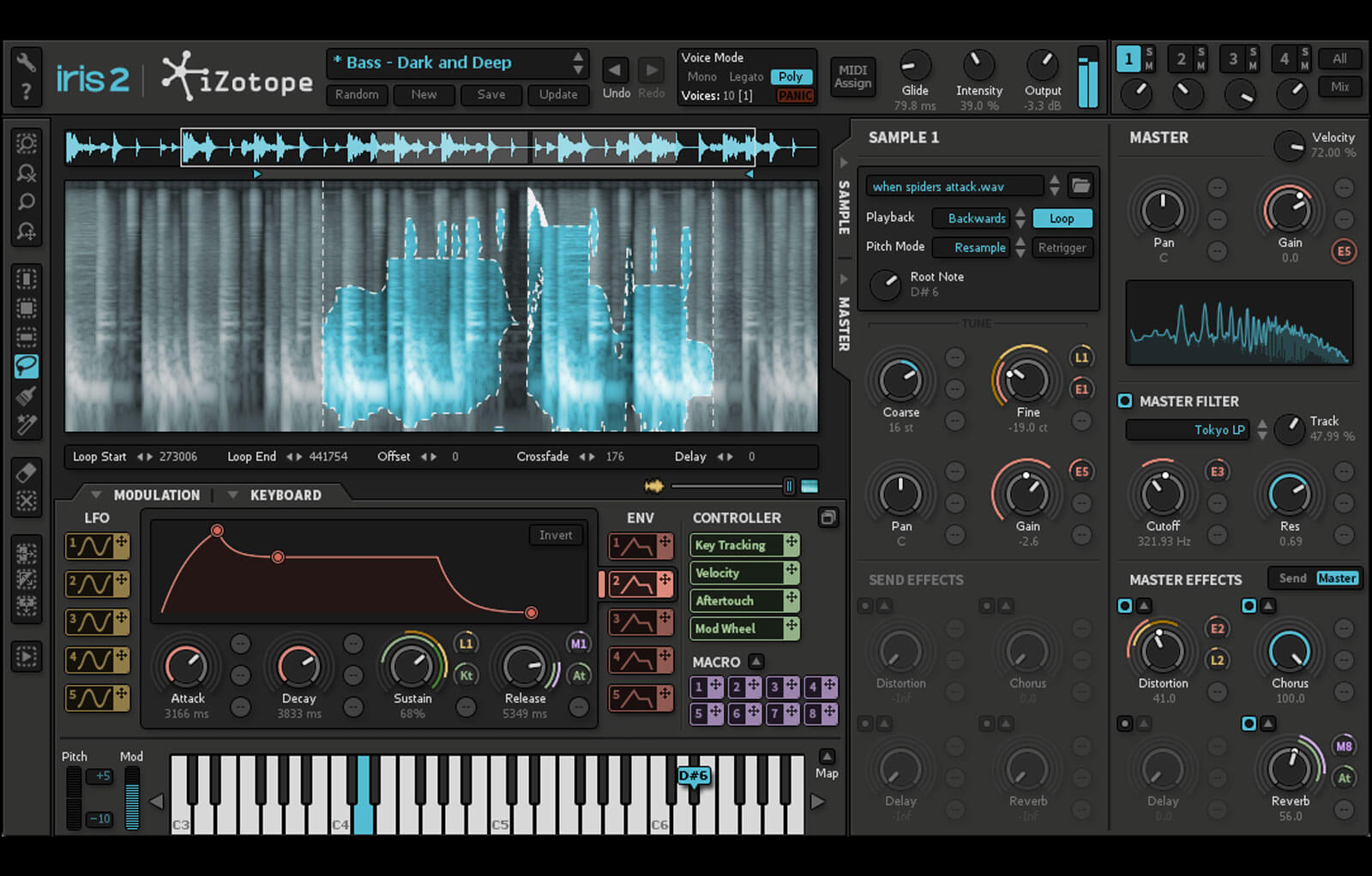Viewport: 1372px width, 876px height.
Task: Select the Lasso selection tool
Action: (27, 366)
